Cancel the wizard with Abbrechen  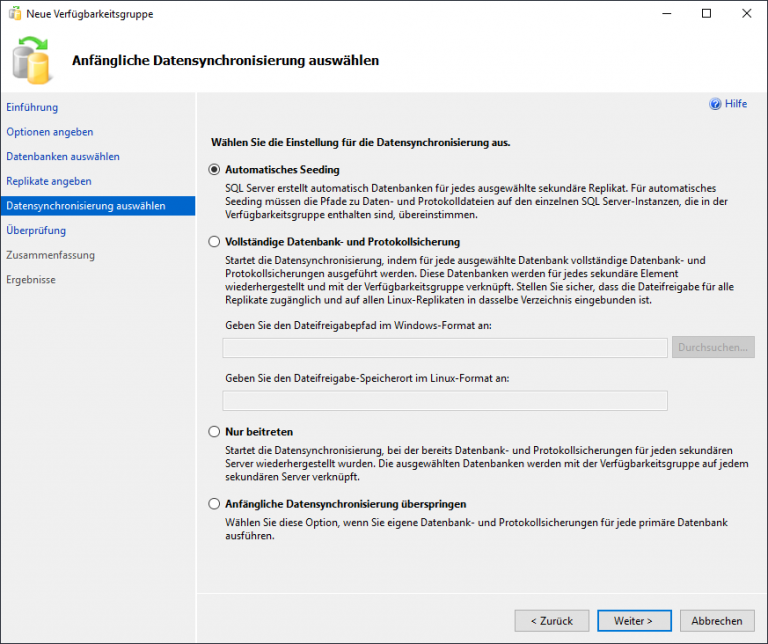(717, 620)
